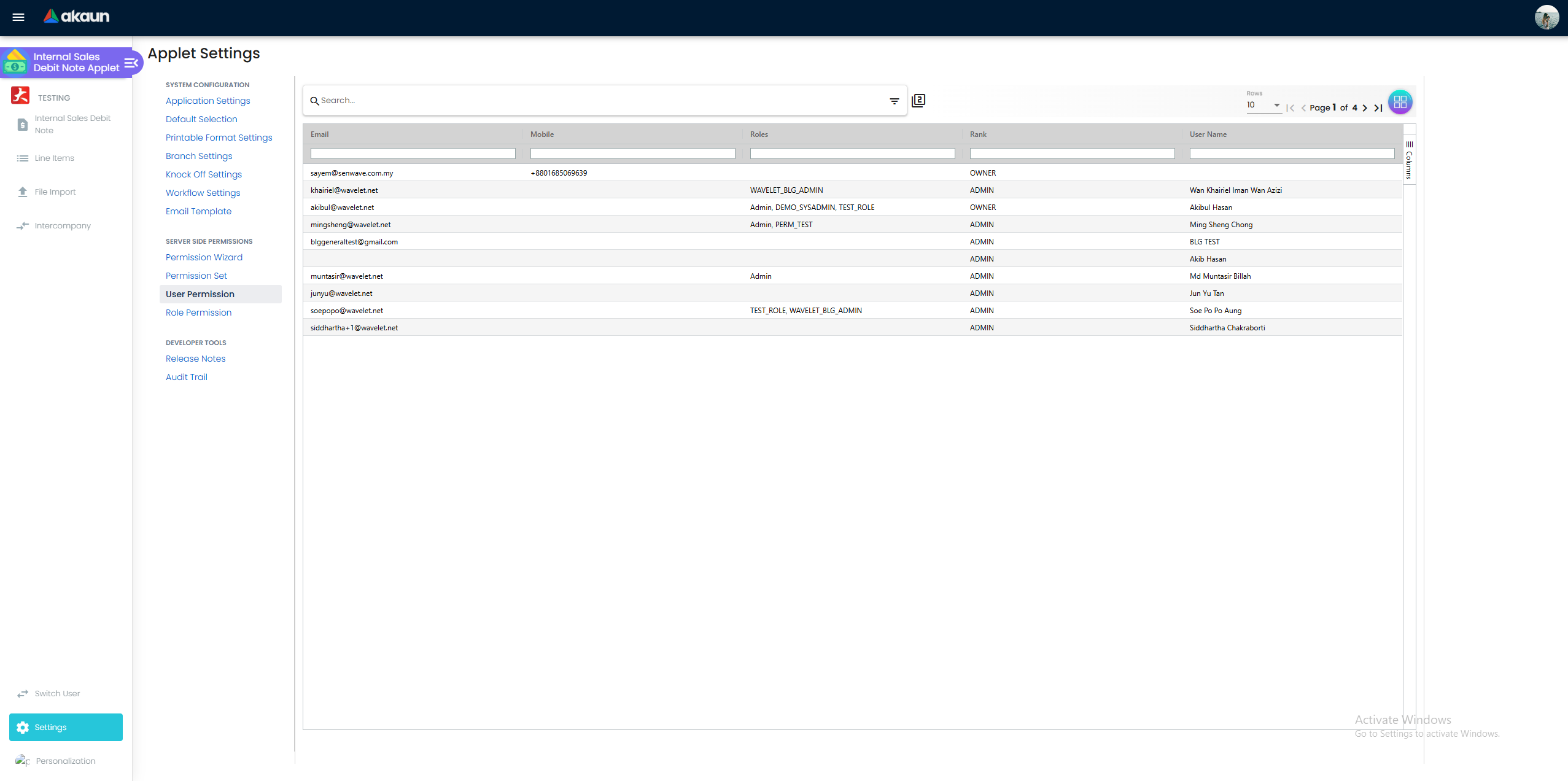This screenshot has height=781, width=1568.
Task: Select row muntasir@wavelet.net
Action: click(x=853, y=276)
